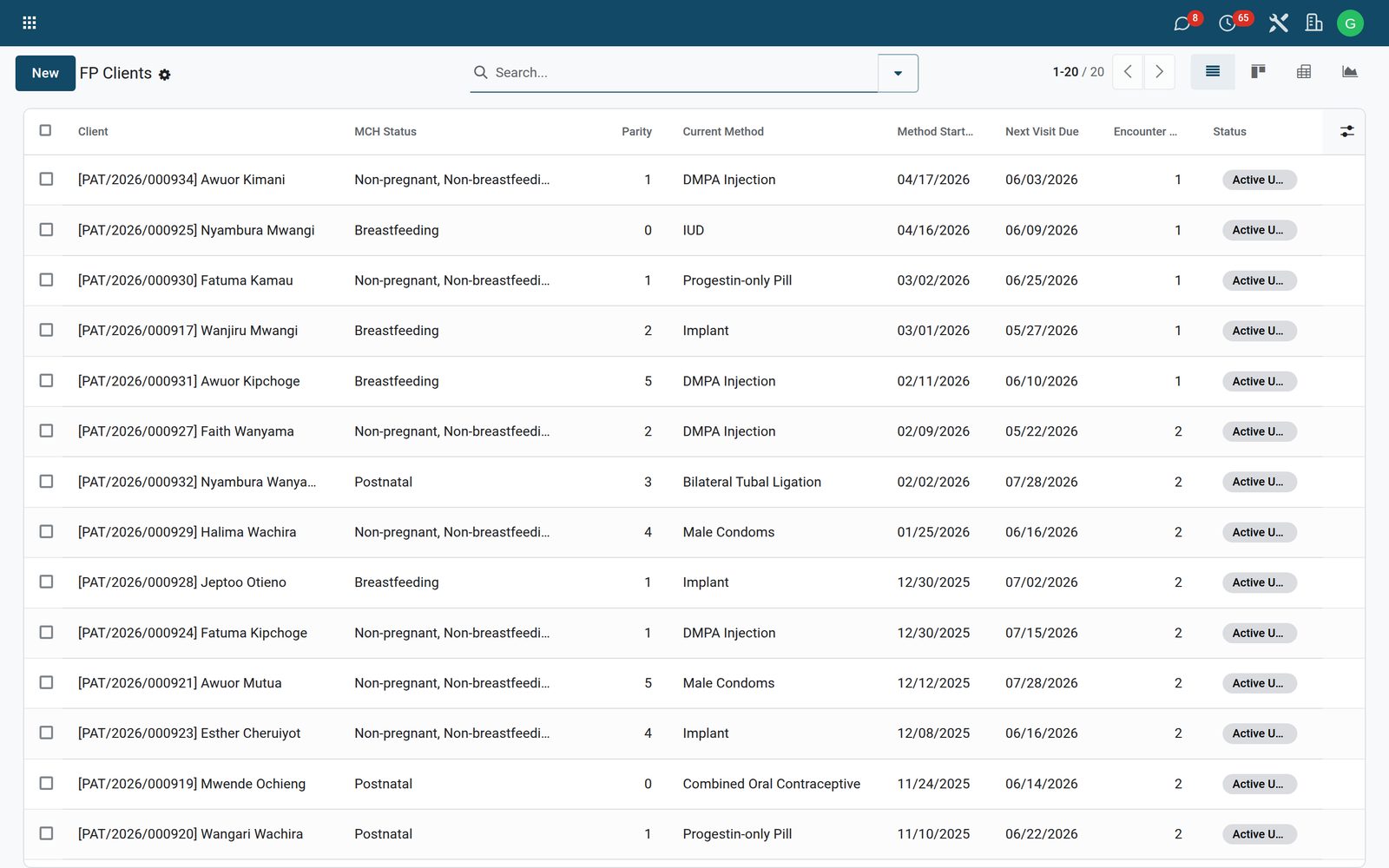
Task: Sort by the Method Start column header
Action: [935, 132]
